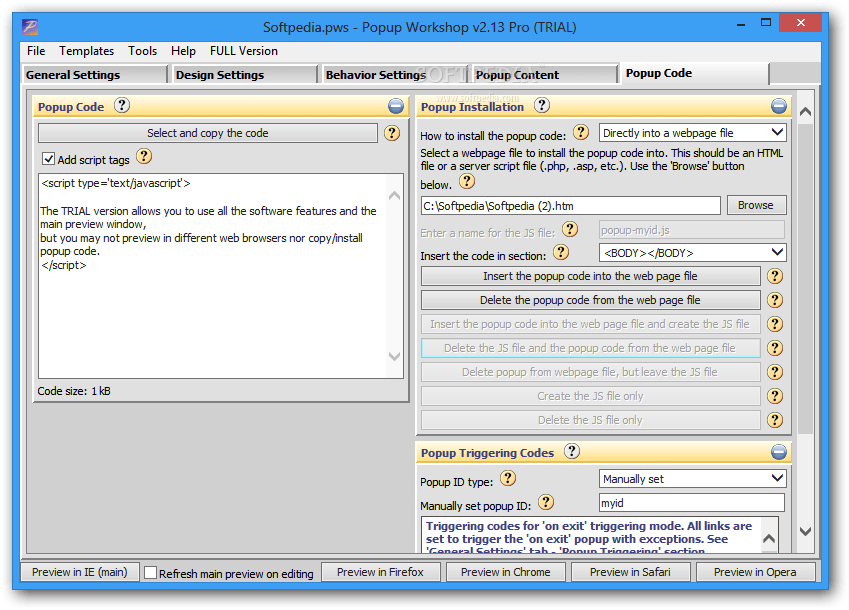Click the help icon in the Popup Triggering Codes header
This screenshot has height=610, width=849.
571,452
